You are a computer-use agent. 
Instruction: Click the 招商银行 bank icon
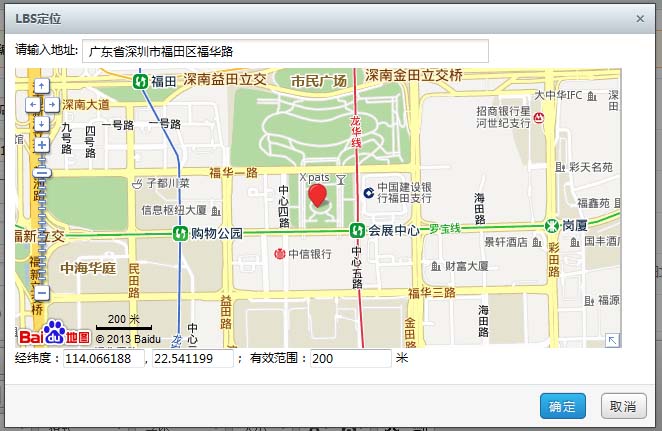(x=539, y=117)
